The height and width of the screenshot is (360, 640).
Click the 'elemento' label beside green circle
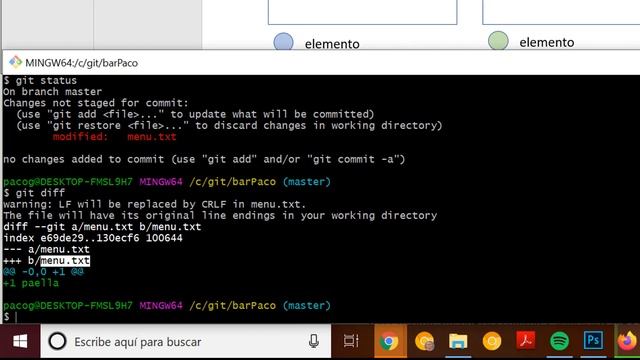[547, 42]
